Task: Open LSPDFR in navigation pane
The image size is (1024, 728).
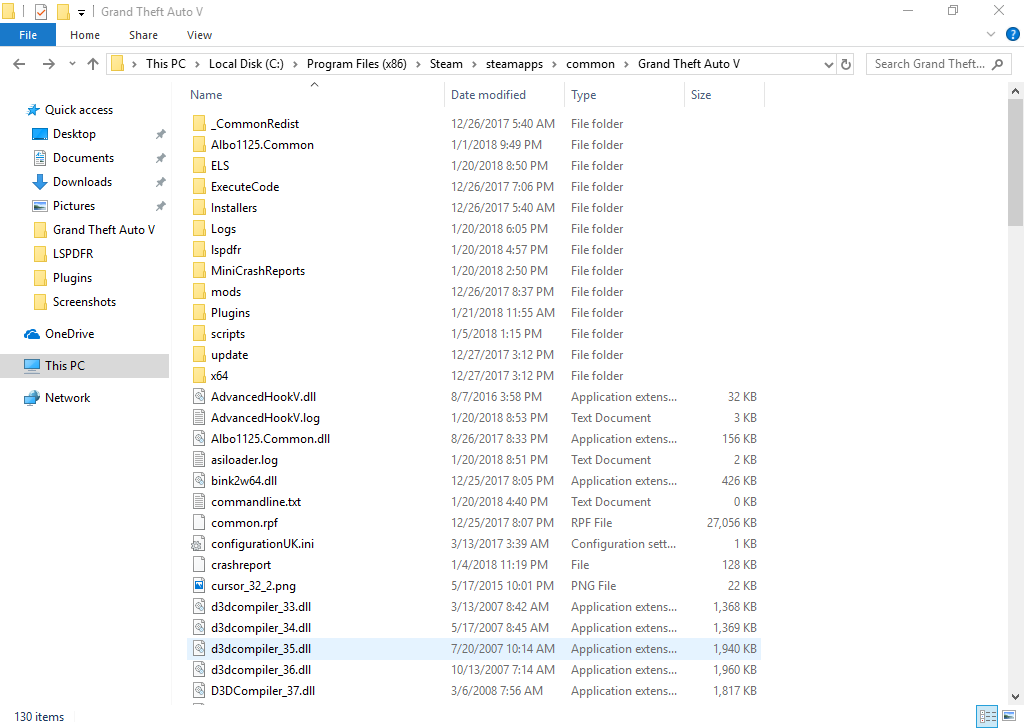Action: (72, 253)
